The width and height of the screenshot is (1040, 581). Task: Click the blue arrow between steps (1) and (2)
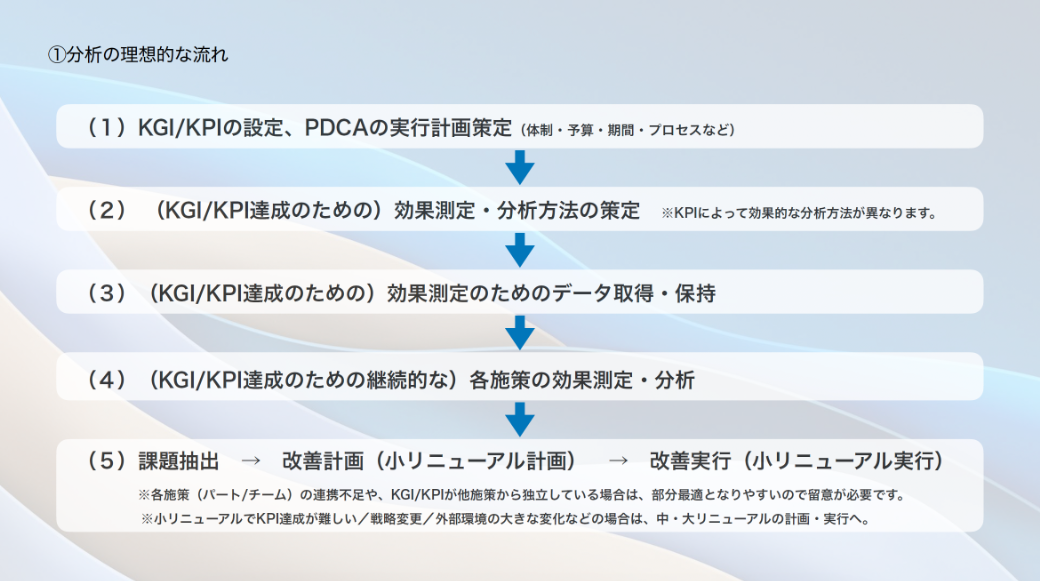click(x=520, y=167)
